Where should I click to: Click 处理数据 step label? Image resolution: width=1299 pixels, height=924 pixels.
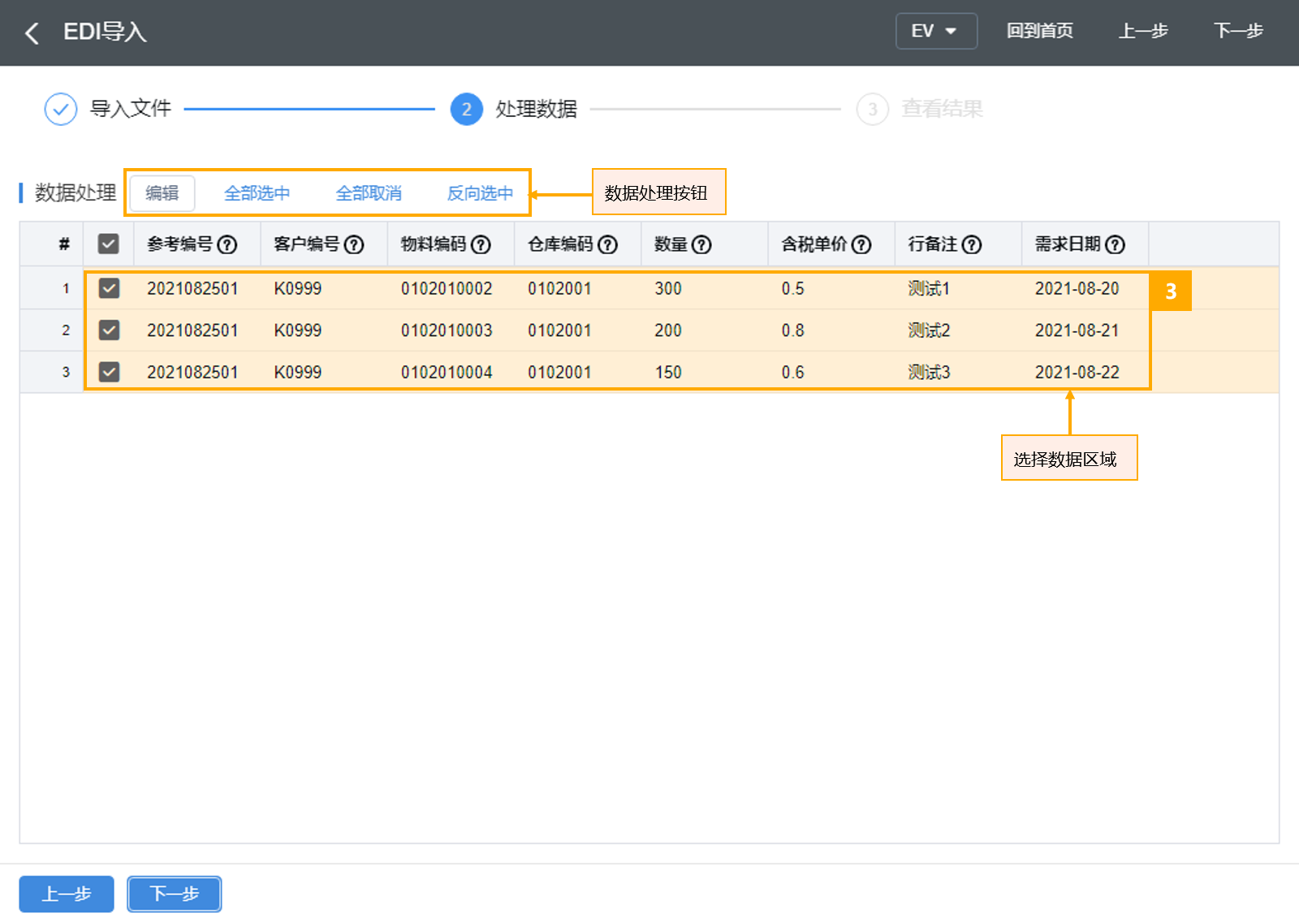point(537,109)
